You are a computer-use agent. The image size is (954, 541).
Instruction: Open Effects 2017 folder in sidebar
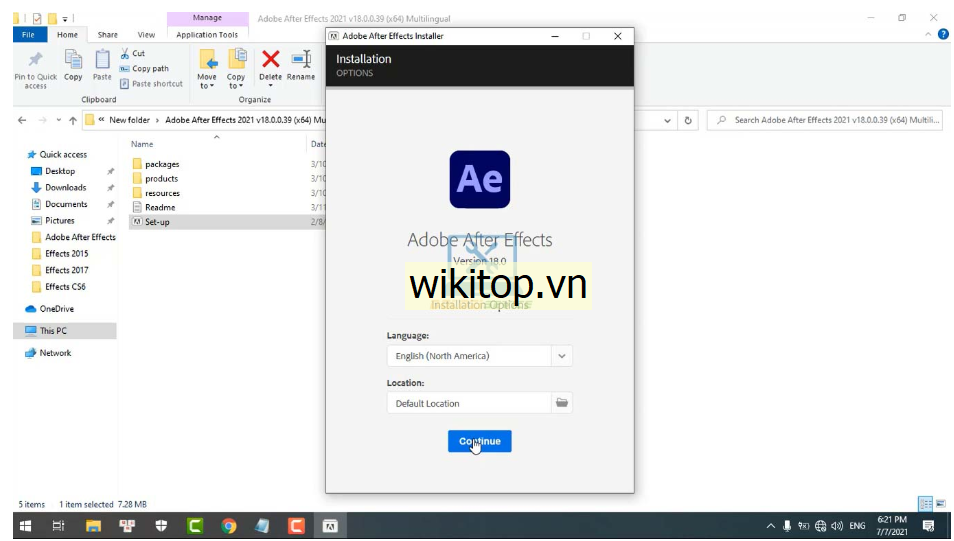[66, 270]
